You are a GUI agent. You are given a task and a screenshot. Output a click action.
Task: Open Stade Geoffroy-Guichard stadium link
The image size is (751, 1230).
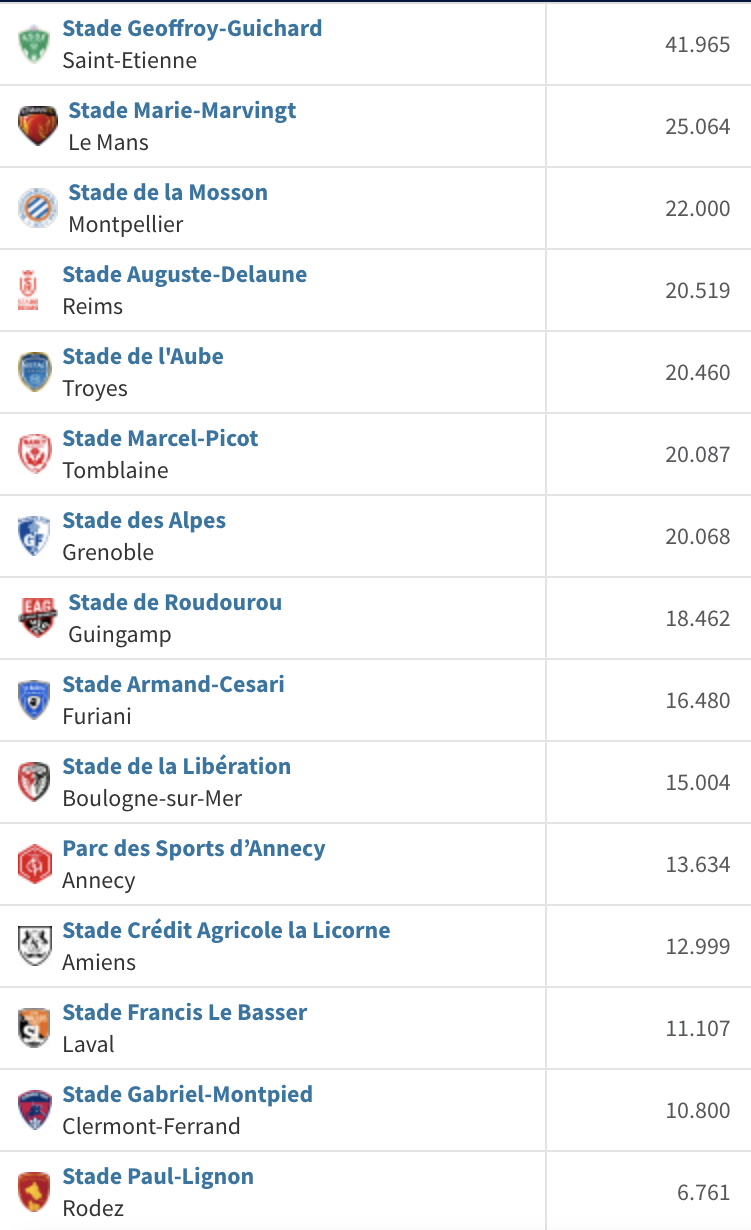192,28
